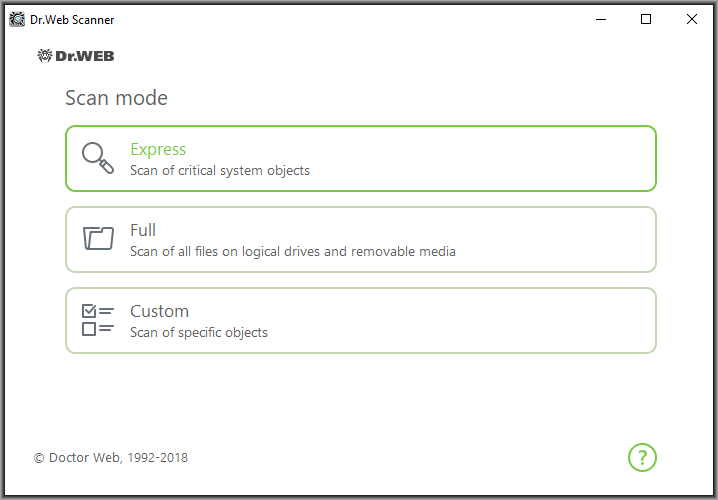Click the magnifying glass Express scan icon
The height and width of the screenshot is (500, 718).
(x=98, y=158)
